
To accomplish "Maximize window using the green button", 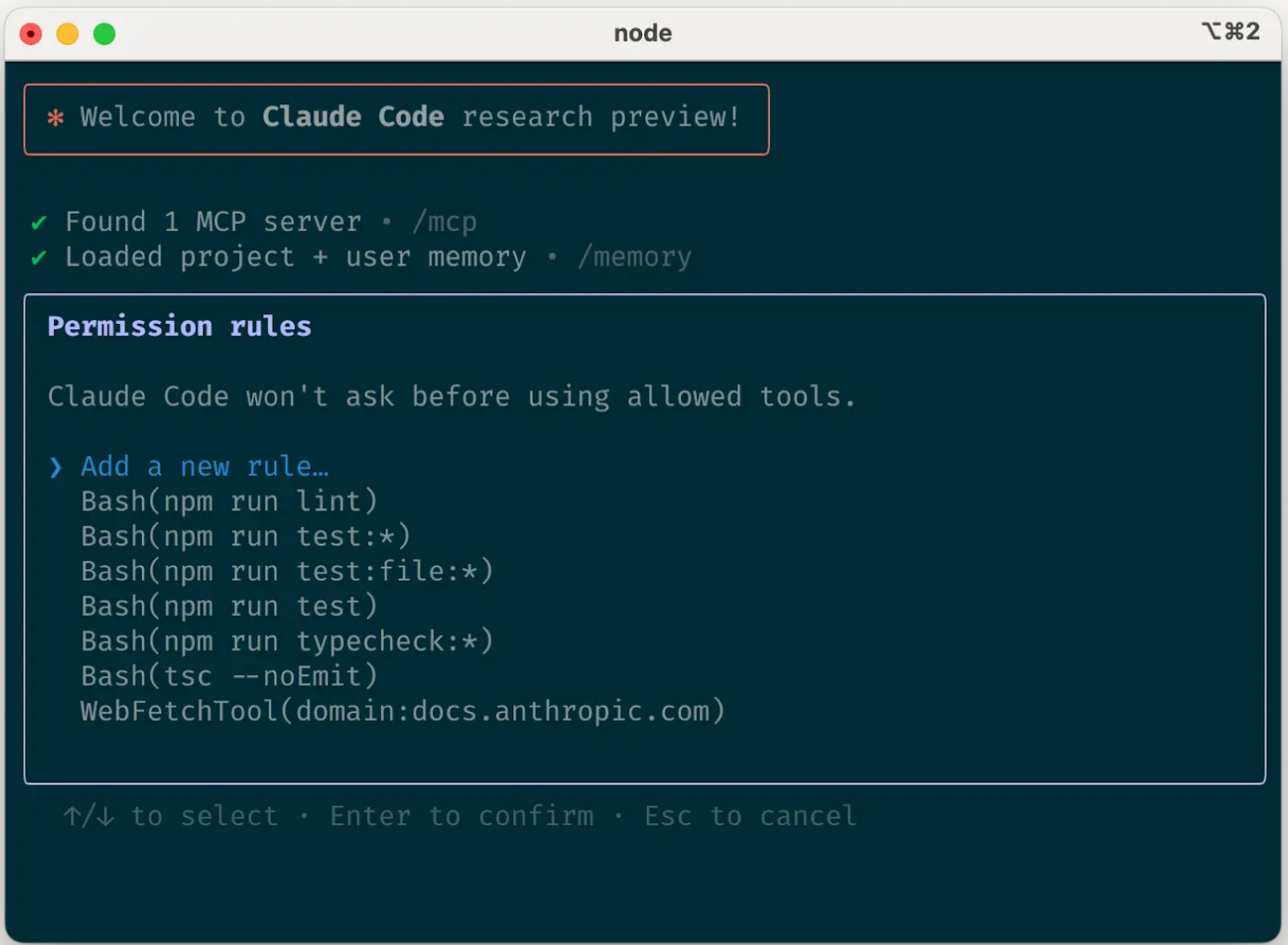I will point(104,34).
